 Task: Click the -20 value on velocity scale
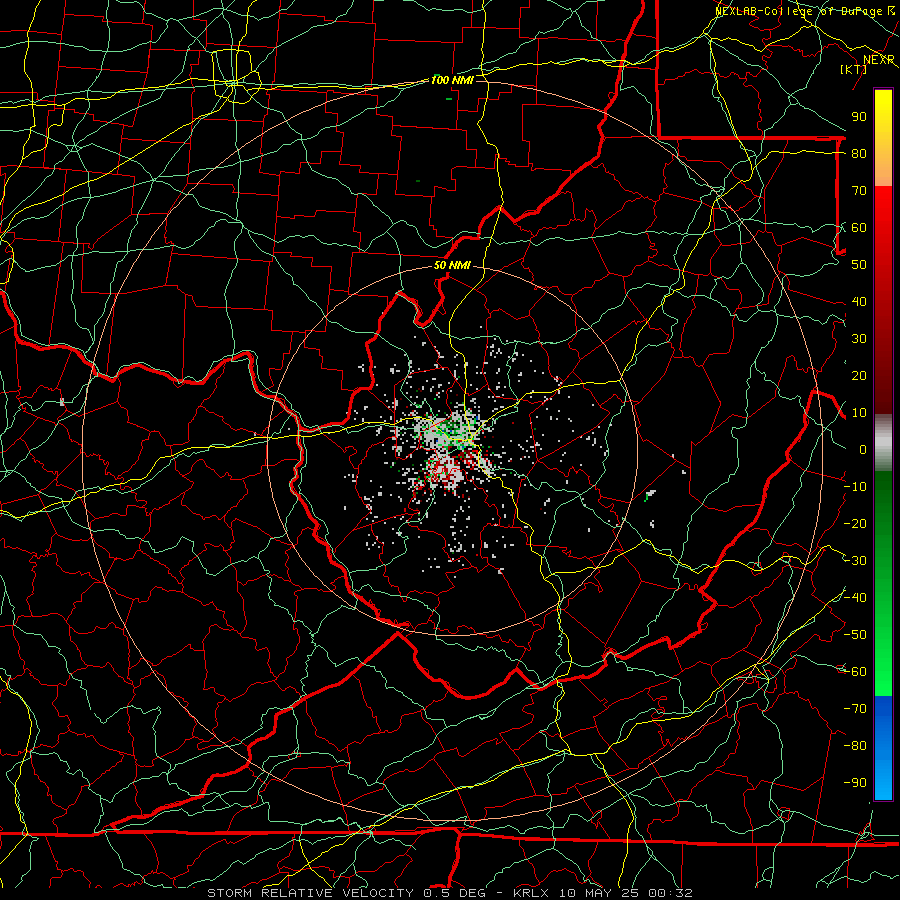coord(855,523)
